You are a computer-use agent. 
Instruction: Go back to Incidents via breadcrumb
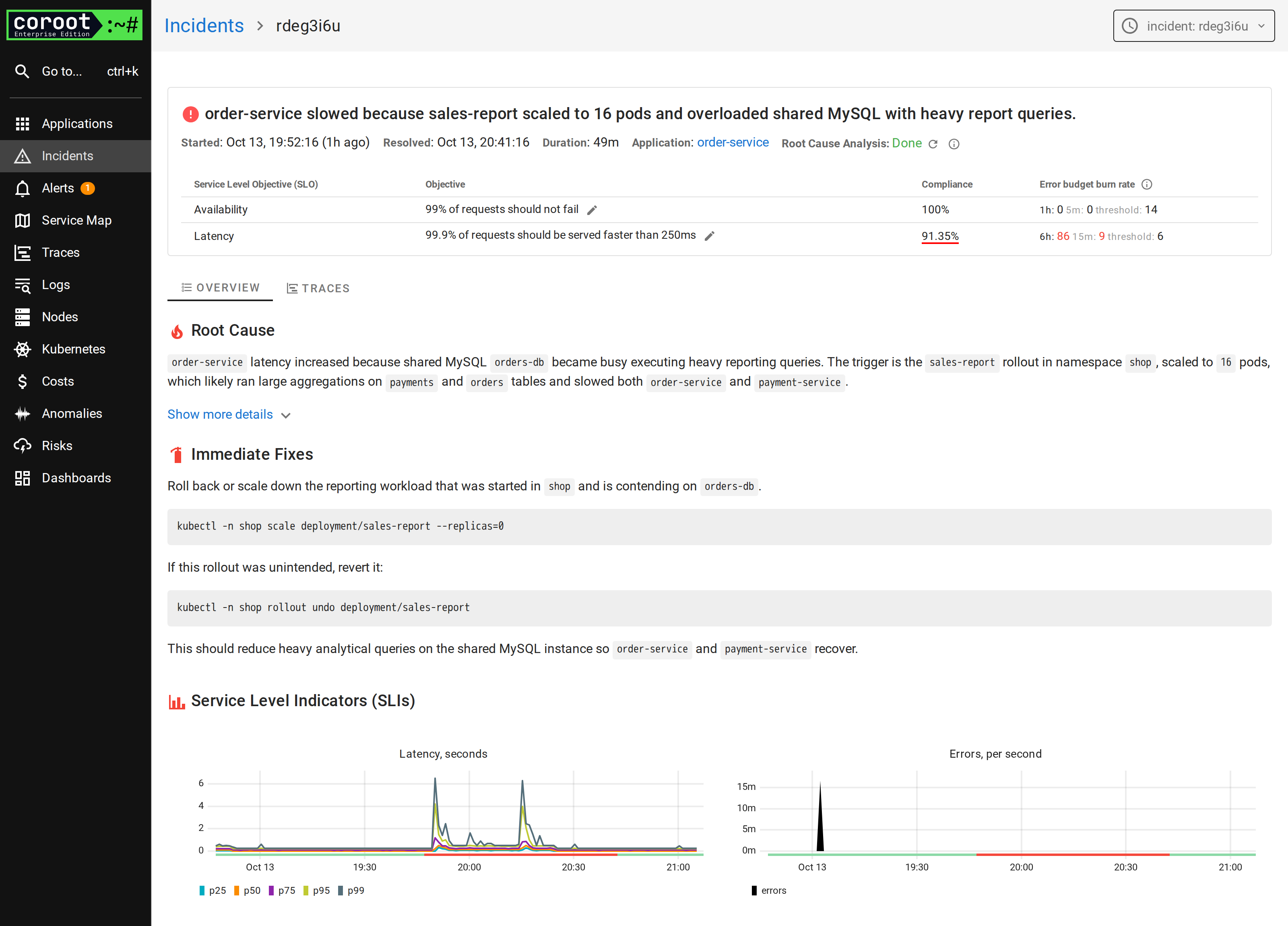[204, 25]
